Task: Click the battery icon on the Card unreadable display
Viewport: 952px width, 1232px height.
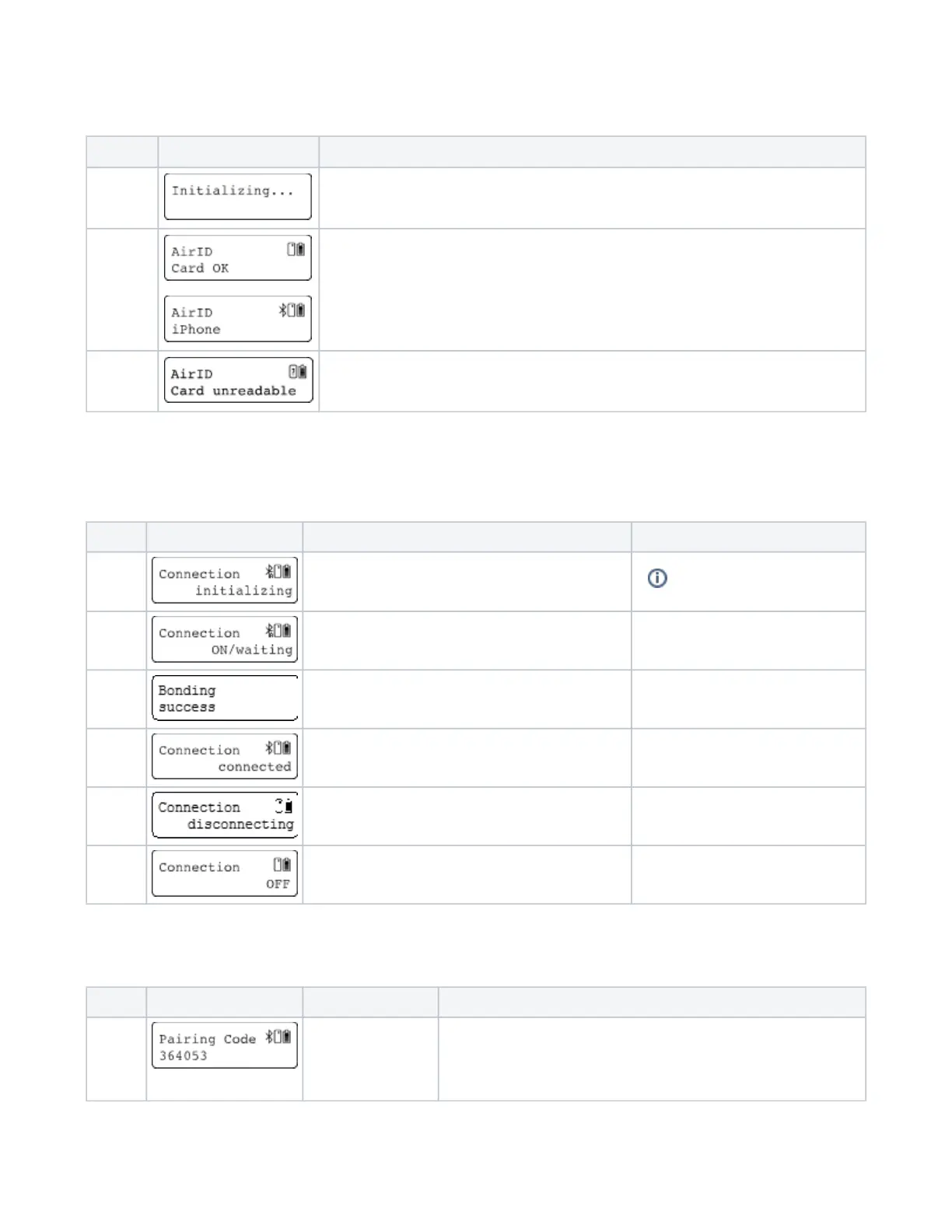Action: (x=302, y=372)
